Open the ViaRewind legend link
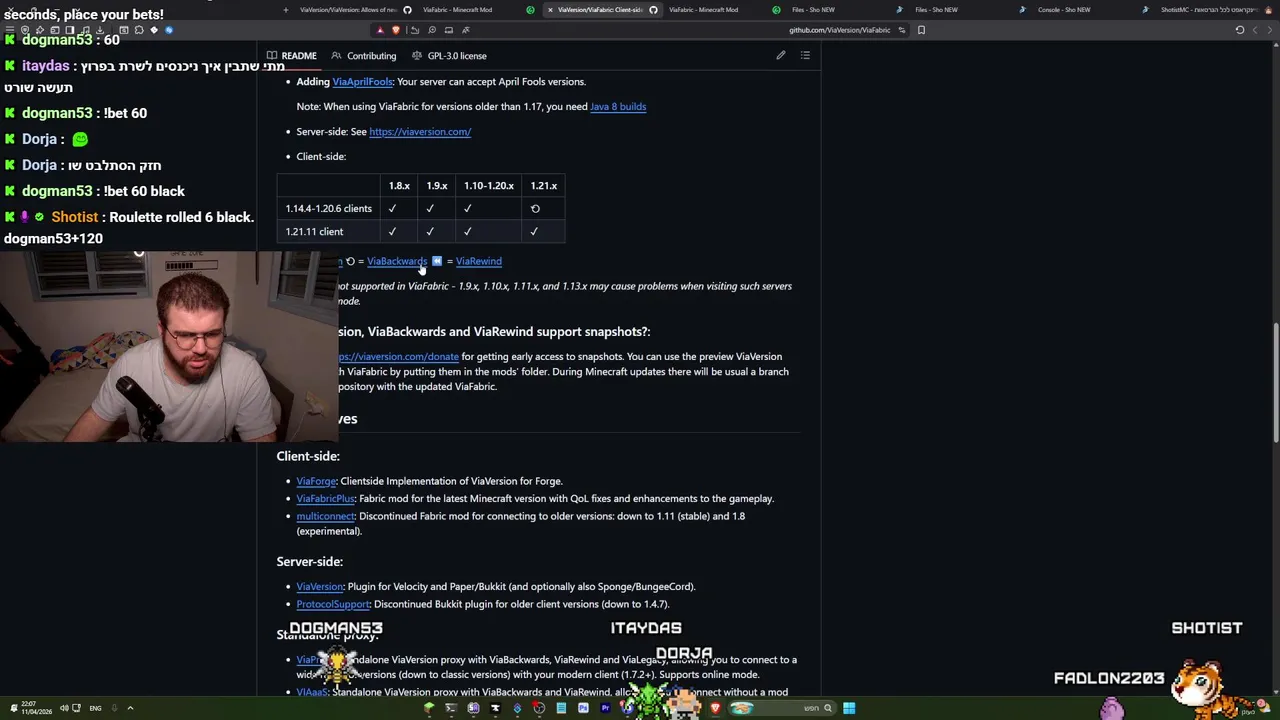 [479, 261]
